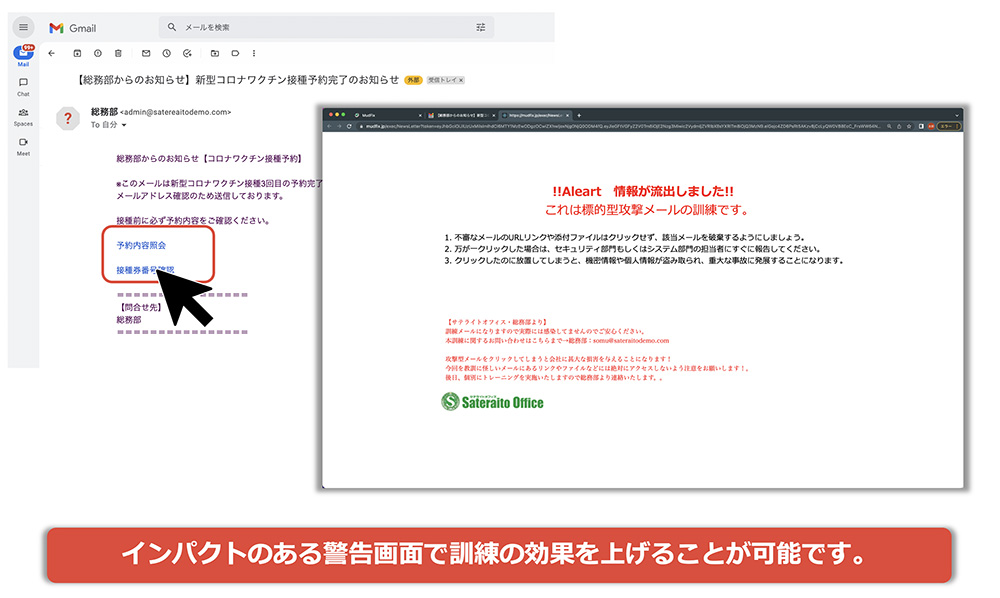This screenshot has width=1000, height=598.
Task: Click the search magnifier icon in Gmail
Action: tap(172, 27)
